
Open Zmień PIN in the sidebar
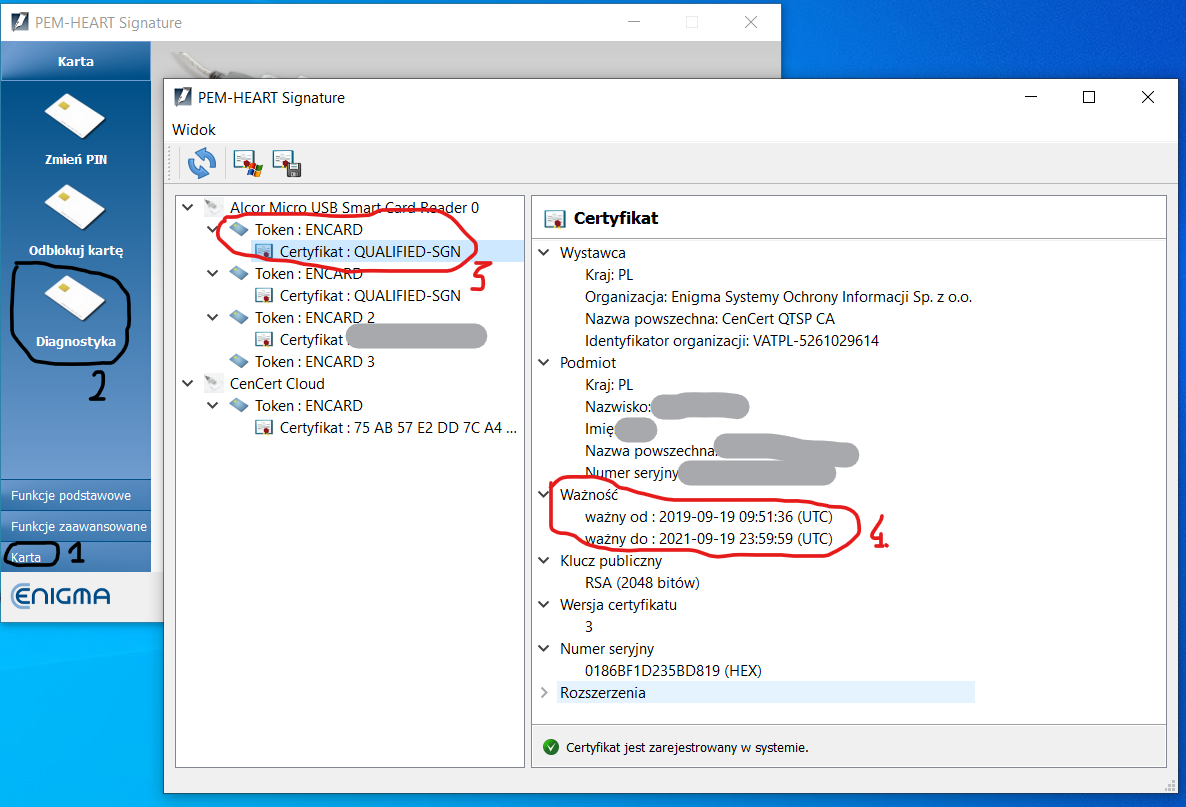tap(76, 129)
